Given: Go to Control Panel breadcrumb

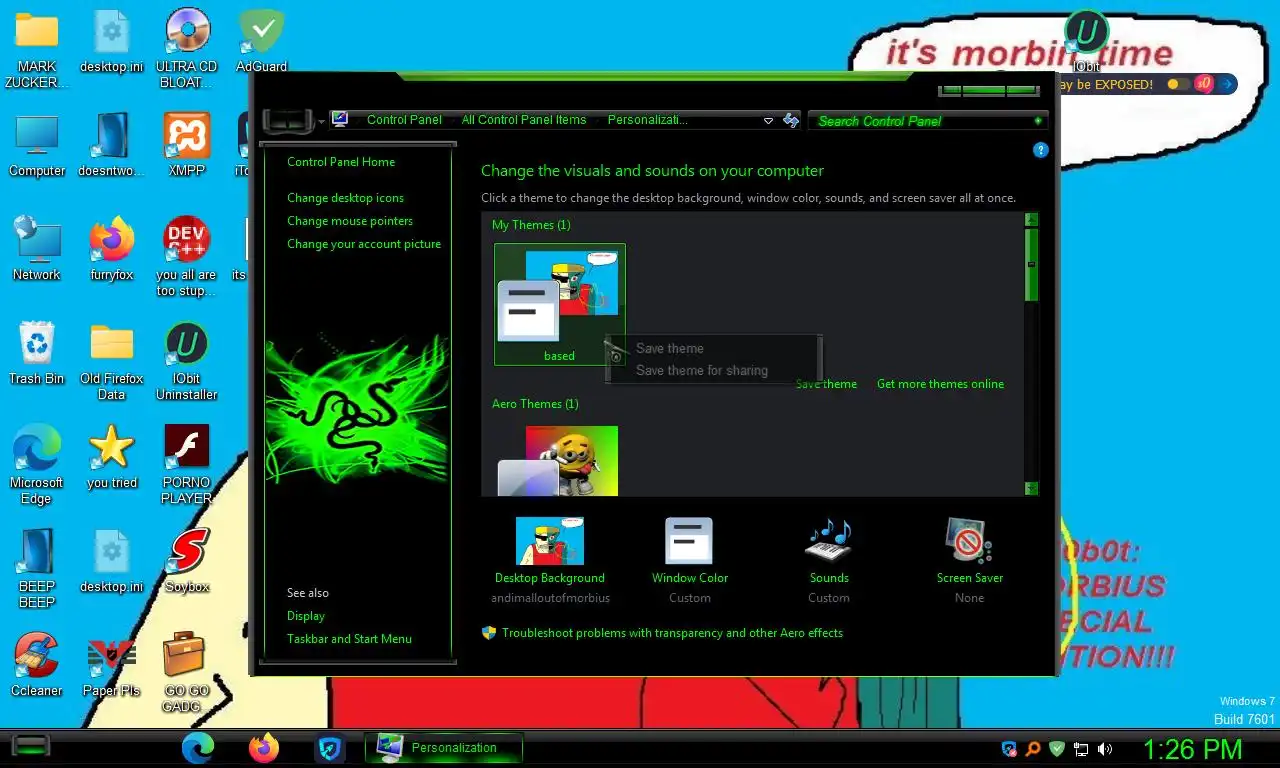Looking at the screenshot, I should coord(404,120).
